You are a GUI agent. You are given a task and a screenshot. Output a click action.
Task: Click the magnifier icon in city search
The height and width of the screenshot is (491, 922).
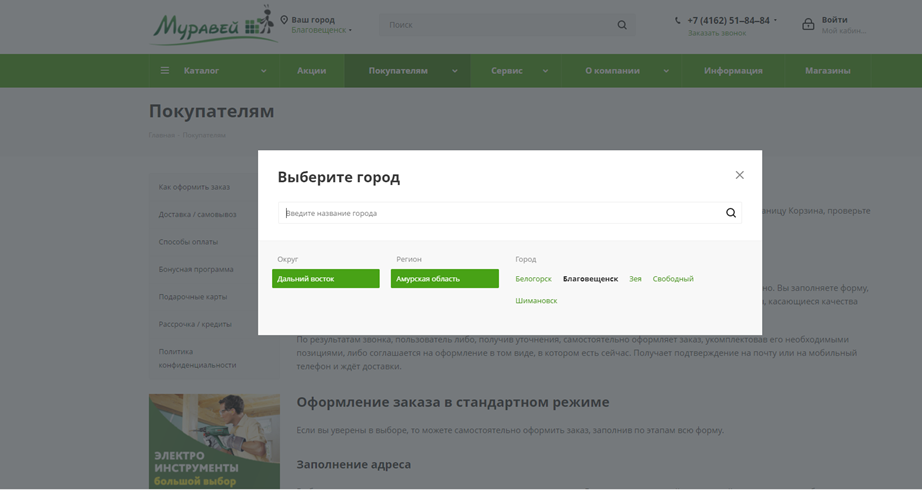[730, 213]
